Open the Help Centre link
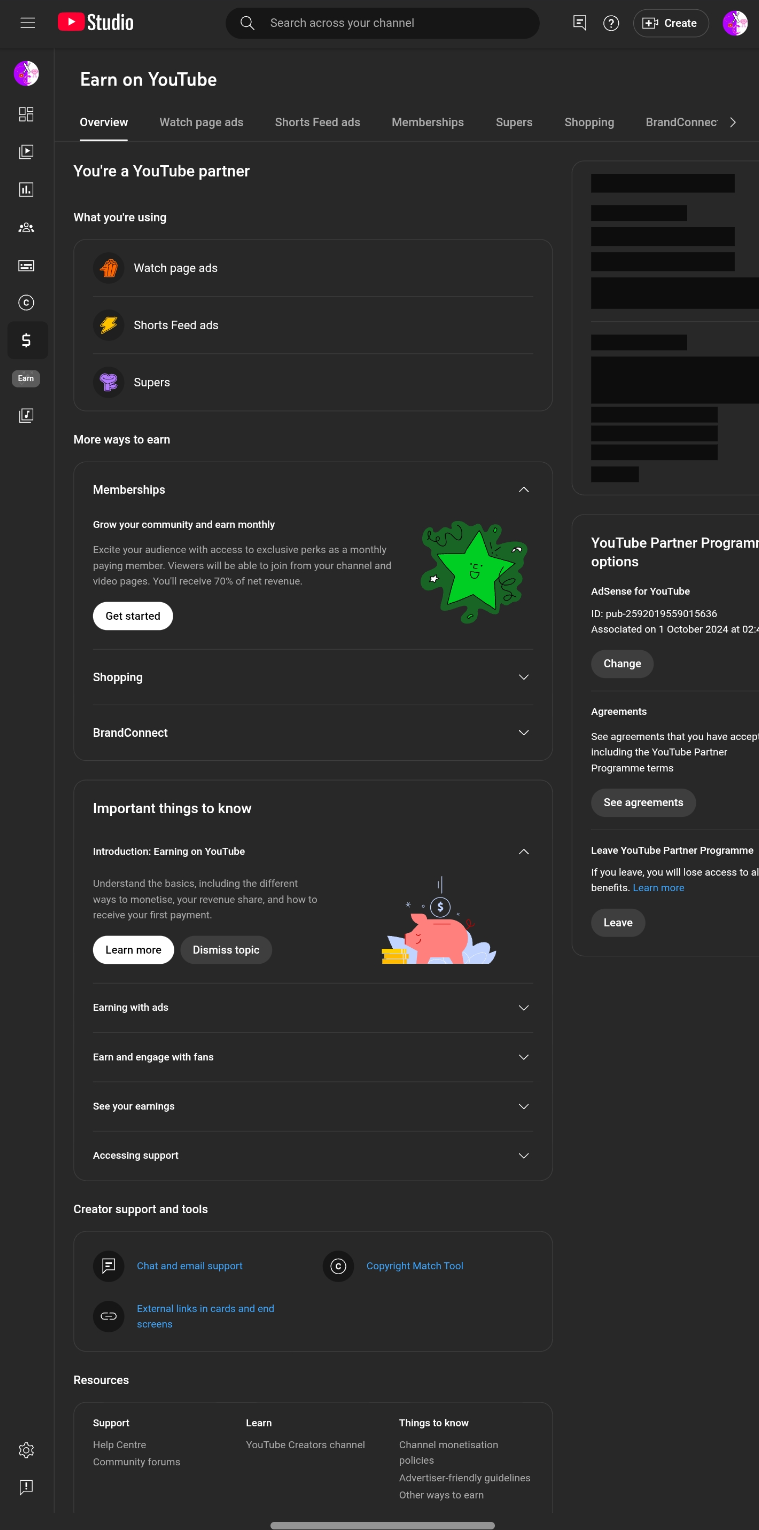This screenshot has width=759, height=1530. point(119,1445)
